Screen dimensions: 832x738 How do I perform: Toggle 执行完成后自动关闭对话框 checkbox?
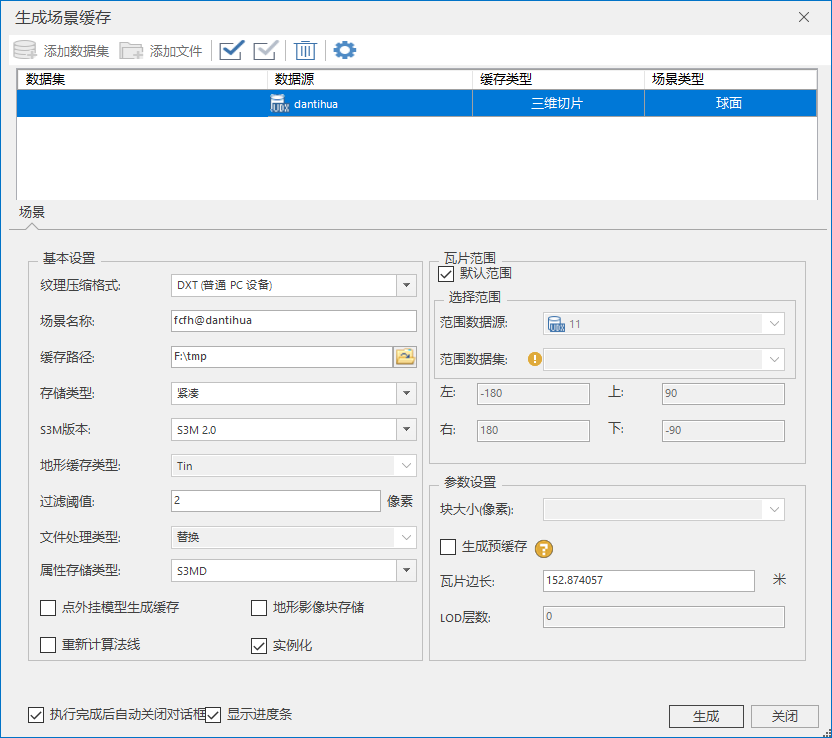point(36,715)
